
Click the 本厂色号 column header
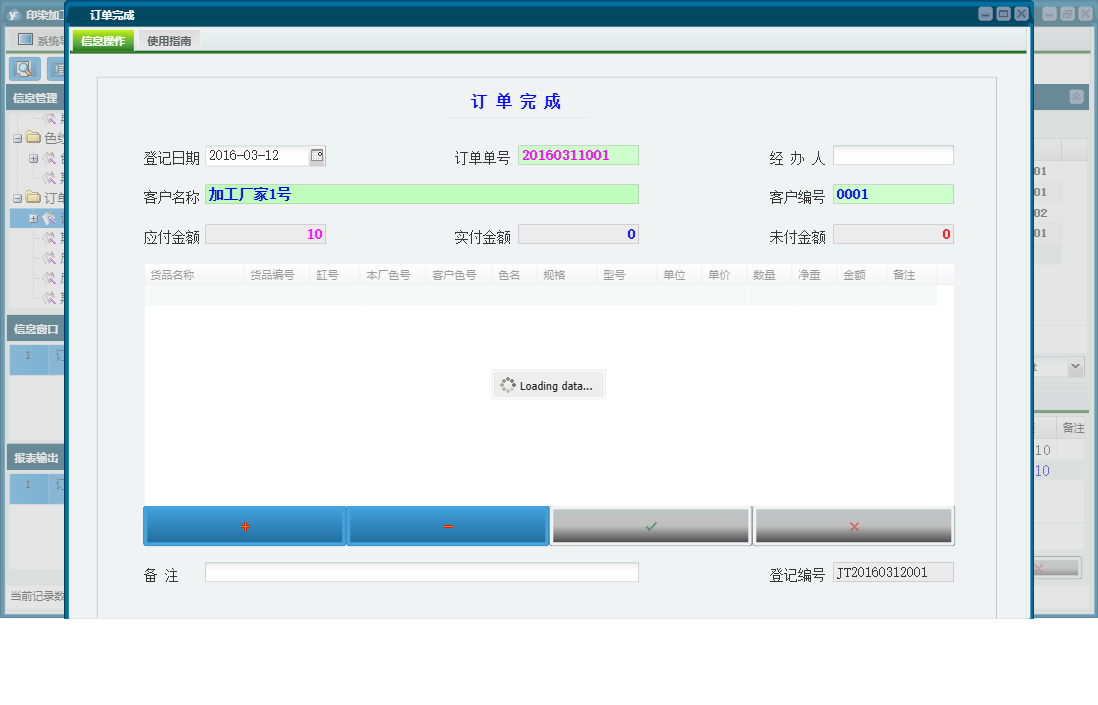pos(393,274)
